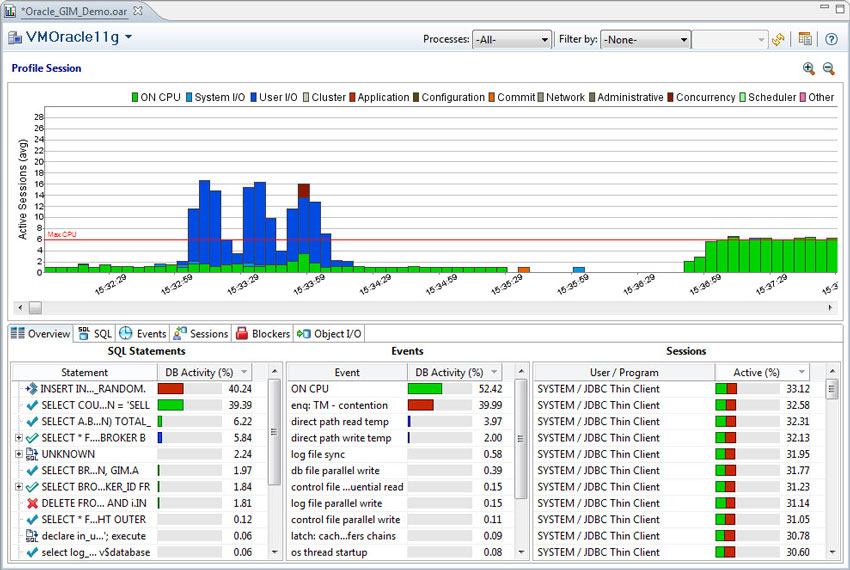
Task: Expand the SELECT * F...BROKER B row
Action: coord(18,437)
